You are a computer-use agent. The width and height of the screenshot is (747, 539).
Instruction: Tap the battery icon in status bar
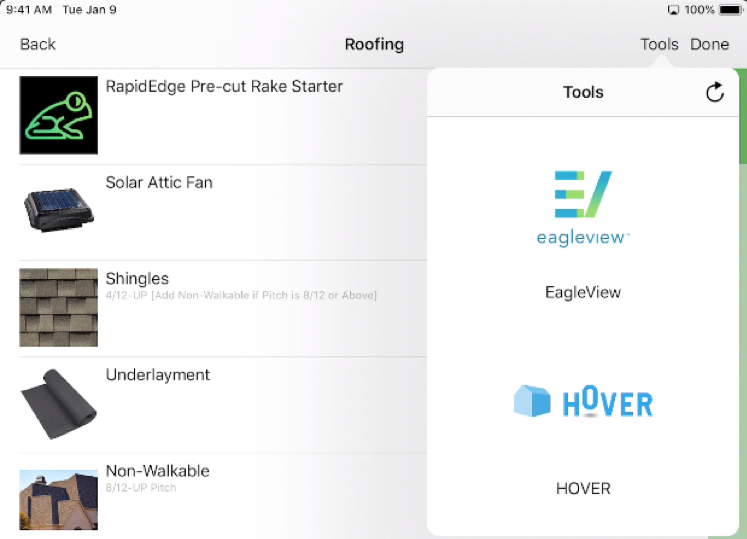coord(731,10)
